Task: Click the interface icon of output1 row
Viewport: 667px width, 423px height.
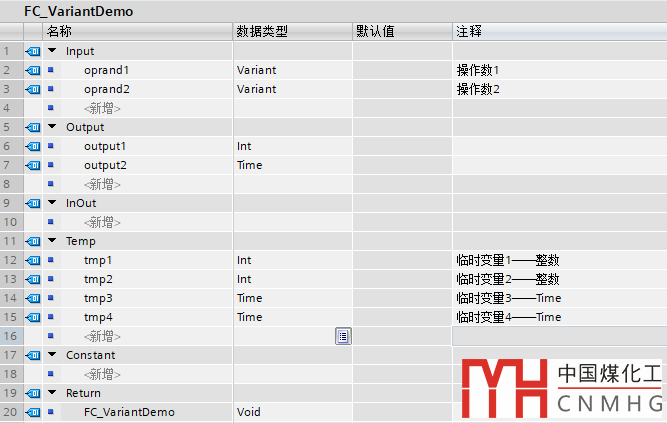Action: [33, 146]
